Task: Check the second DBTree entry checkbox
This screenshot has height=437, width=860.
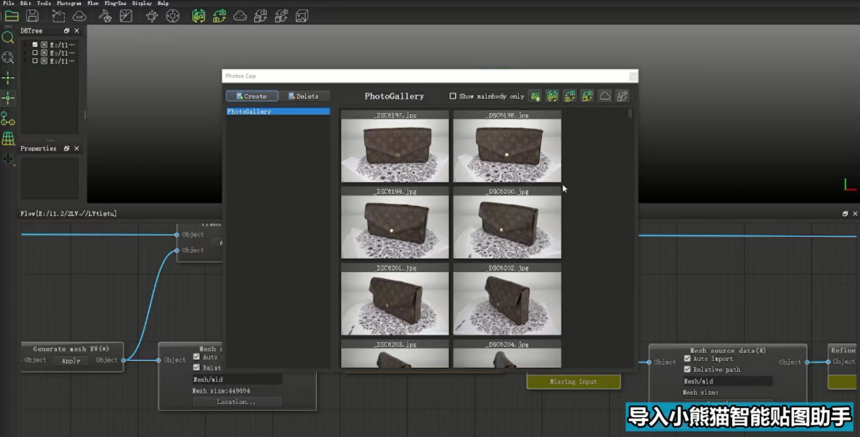Action: 35,53
